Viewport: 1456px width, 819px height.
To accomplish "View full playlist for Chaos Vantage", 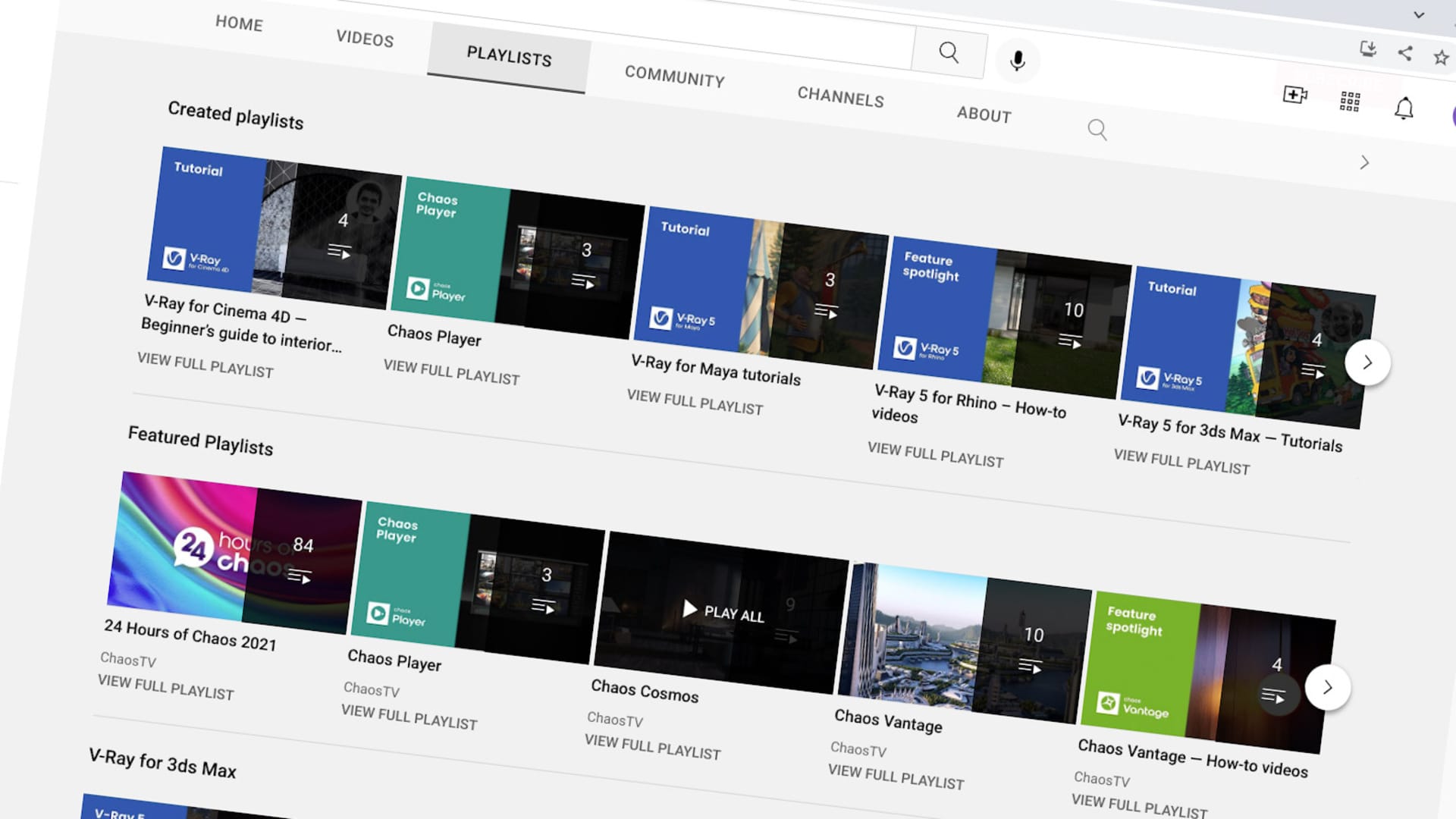I will coord(896,777).
